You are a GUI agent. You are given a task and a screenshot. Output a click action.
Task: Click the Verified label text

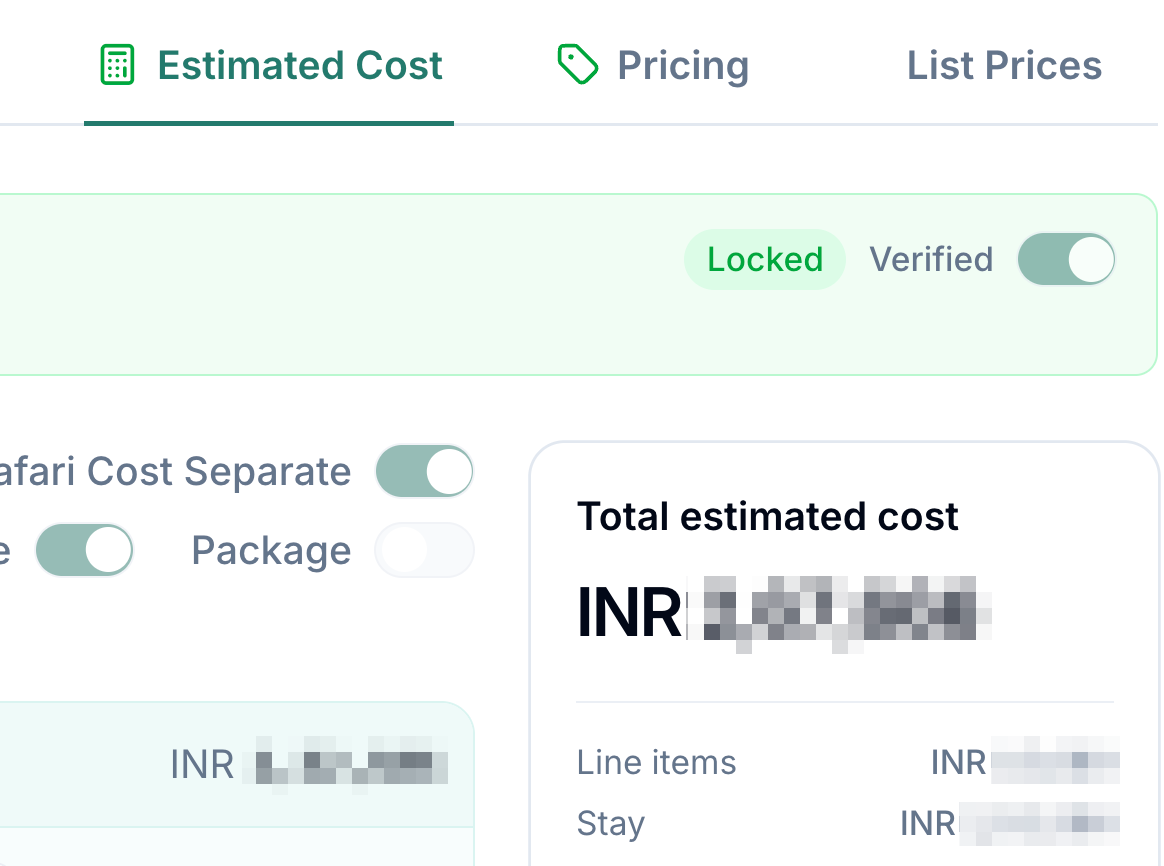[x=931, y=260]
